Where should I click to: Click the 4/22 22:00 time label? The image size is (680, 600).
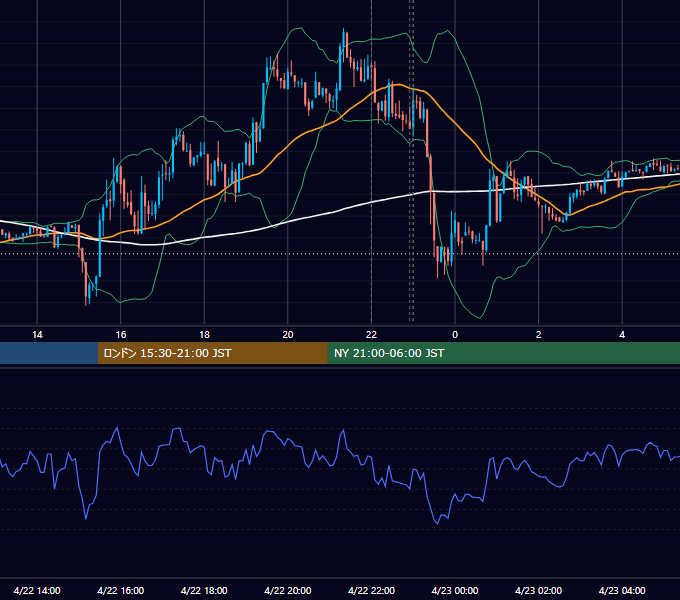tap(371, 590)
